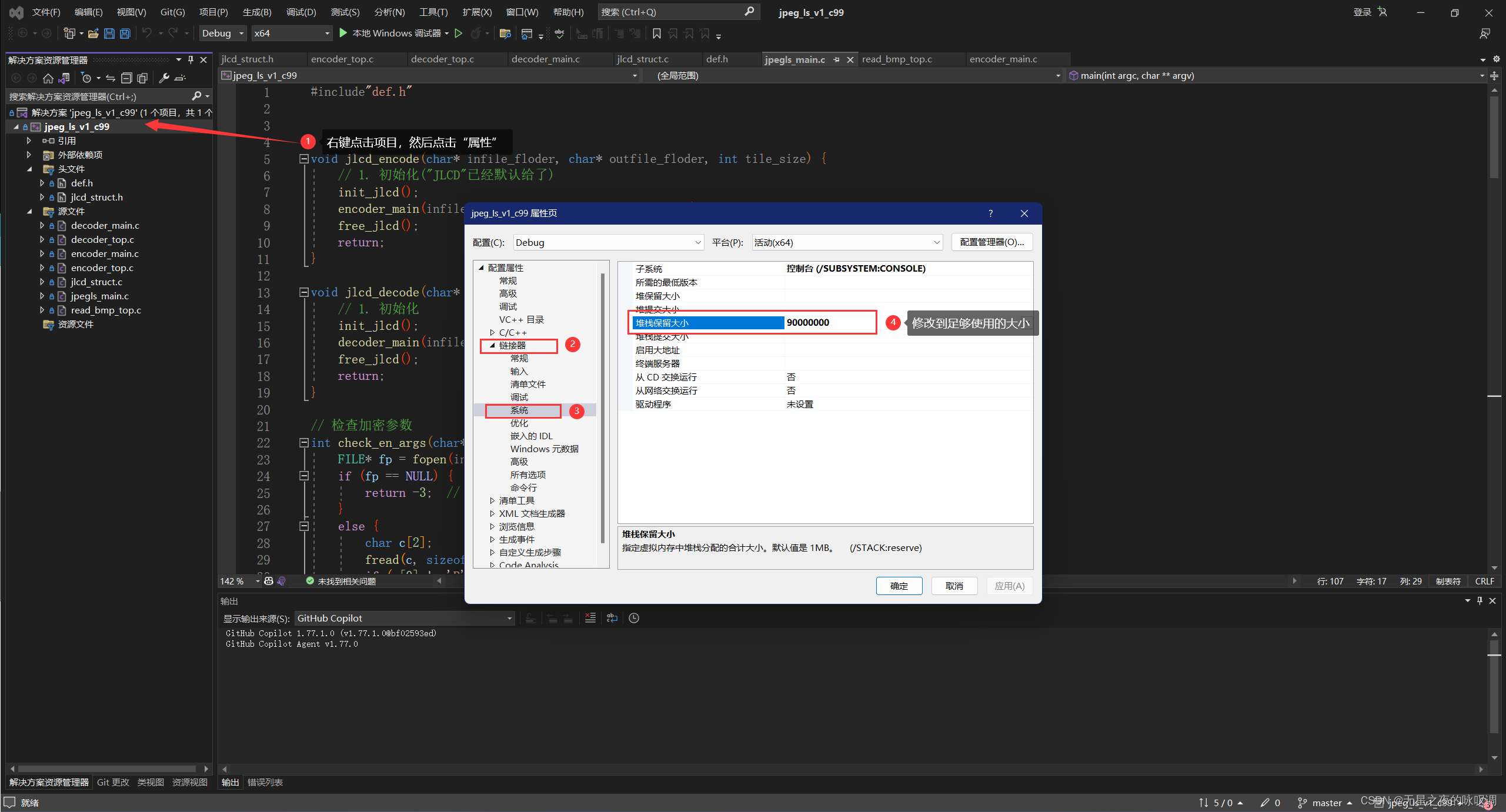Image resolution: width=1506 pixels, height=812 pixels.
Task: Click 配置管理器(O)... button
Action: 991,242
